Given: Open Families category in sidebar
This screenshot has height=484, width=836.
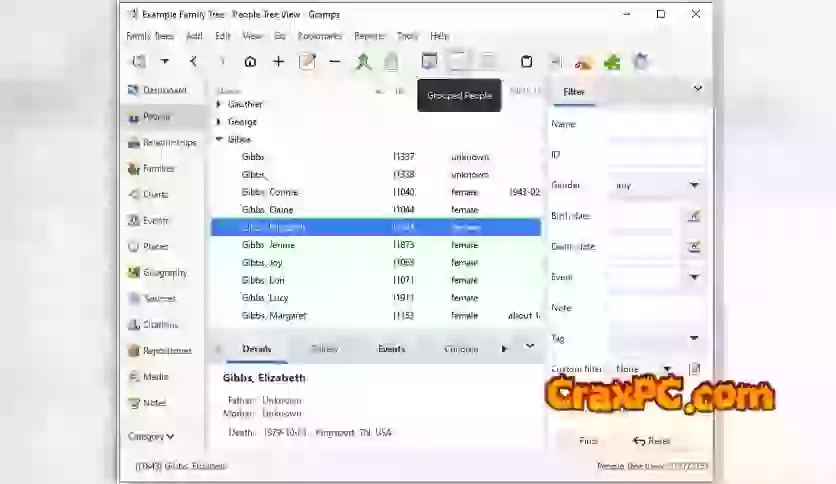Looking at the screenshot, I should point(163,168).
